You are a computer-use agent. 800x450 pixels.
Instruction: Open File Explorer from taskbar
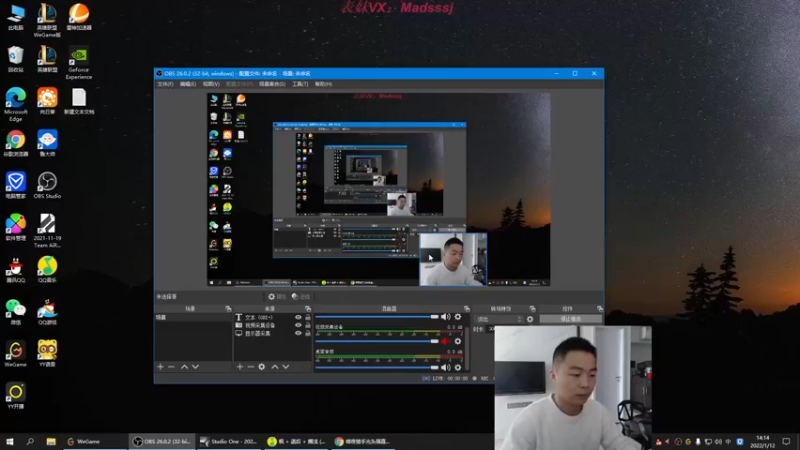[x=51, y=441]
